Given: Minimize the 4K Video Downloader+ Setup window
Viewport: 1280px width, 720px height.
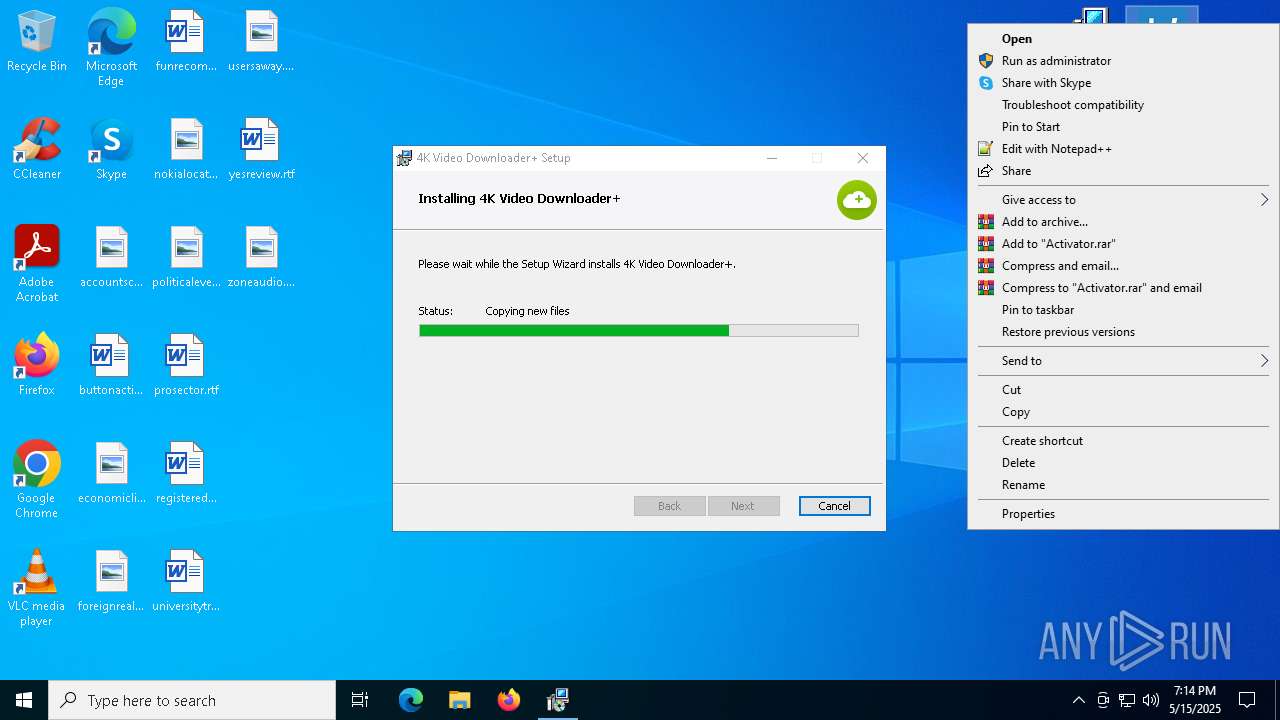Looking at the screenshot, I should point(772,158).
